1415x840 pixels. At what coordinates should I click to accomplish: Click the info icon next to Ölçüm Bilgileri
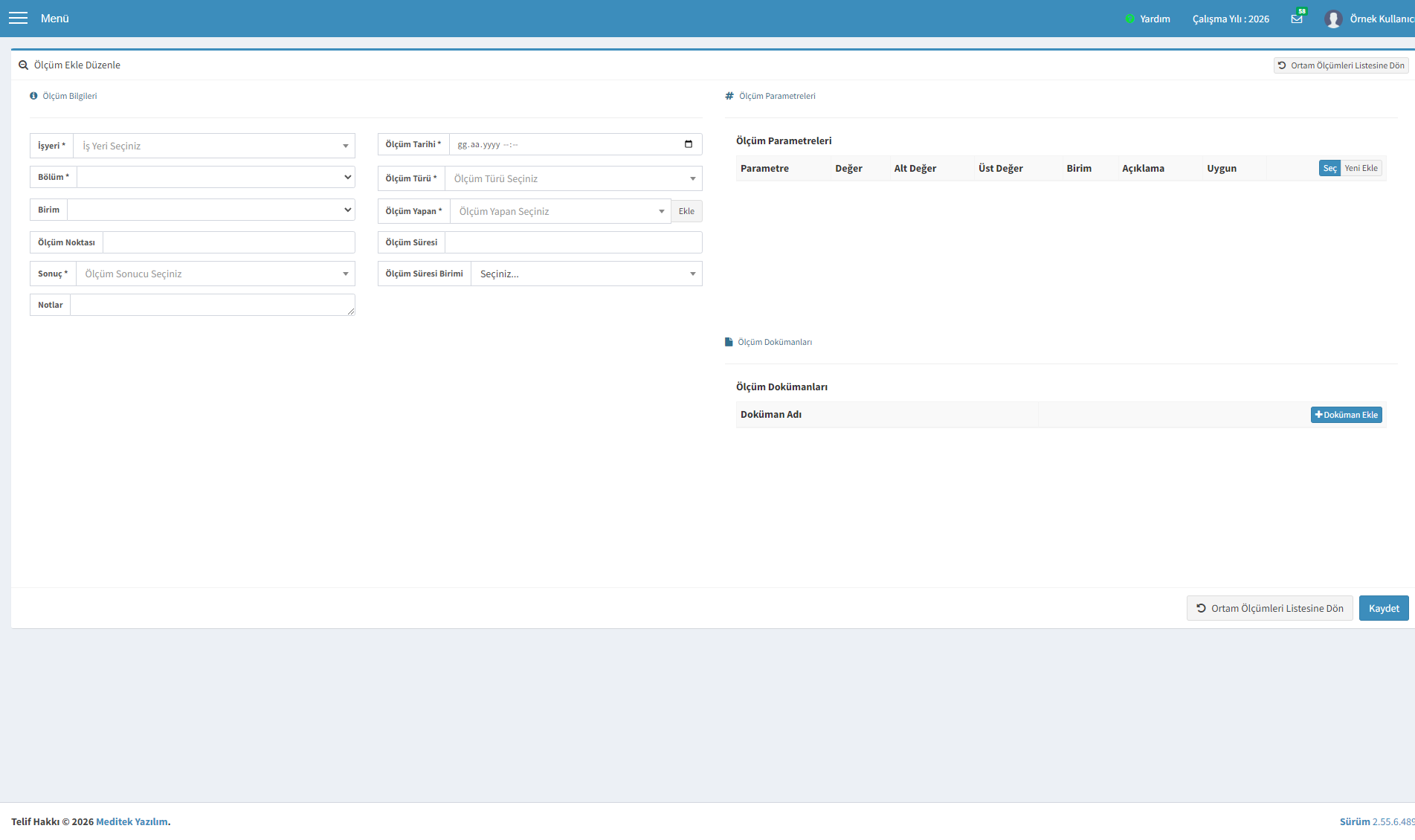33,96
